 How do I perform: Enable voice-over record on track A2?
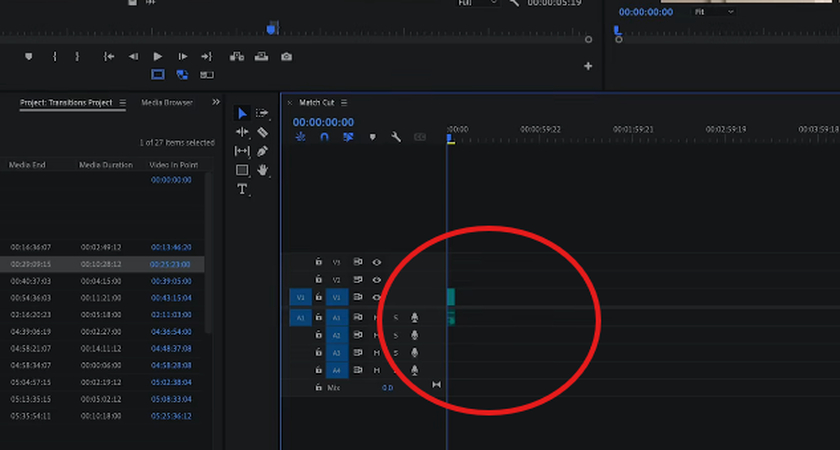tap(414, 335)
